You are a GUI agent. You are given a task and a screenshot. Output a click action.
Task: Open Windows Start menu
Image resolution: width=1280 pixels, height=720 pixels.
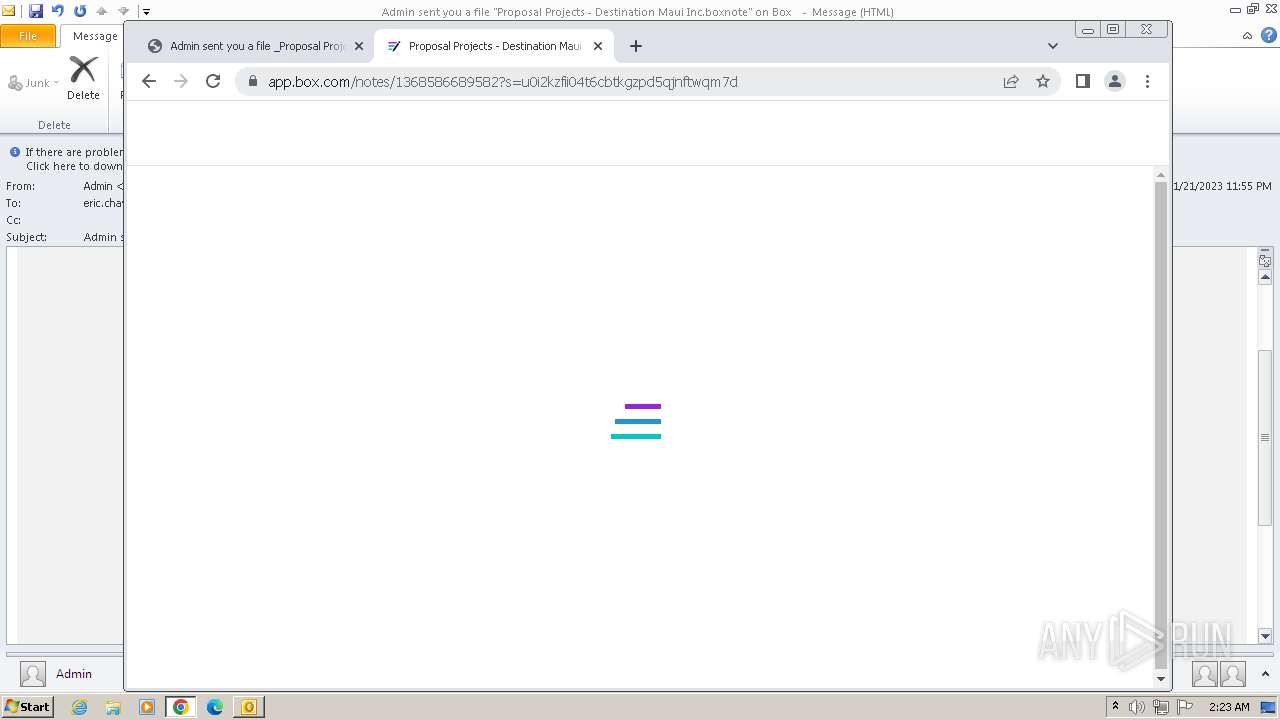coord(27,706)
